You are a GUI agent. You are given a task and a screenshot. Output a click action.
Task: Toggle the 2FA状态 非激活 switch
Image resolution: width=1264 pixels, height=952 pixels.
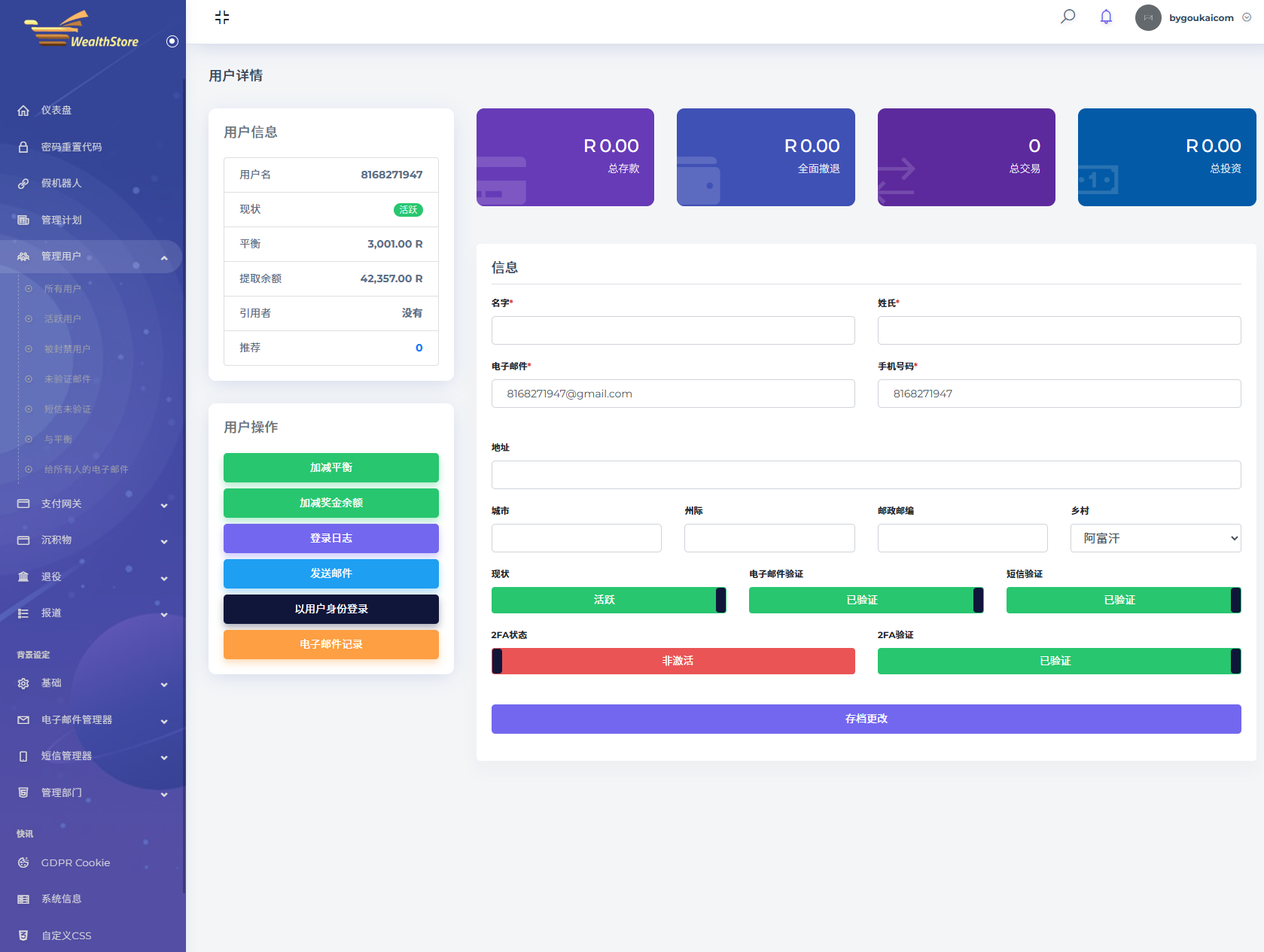pos(673,661)
